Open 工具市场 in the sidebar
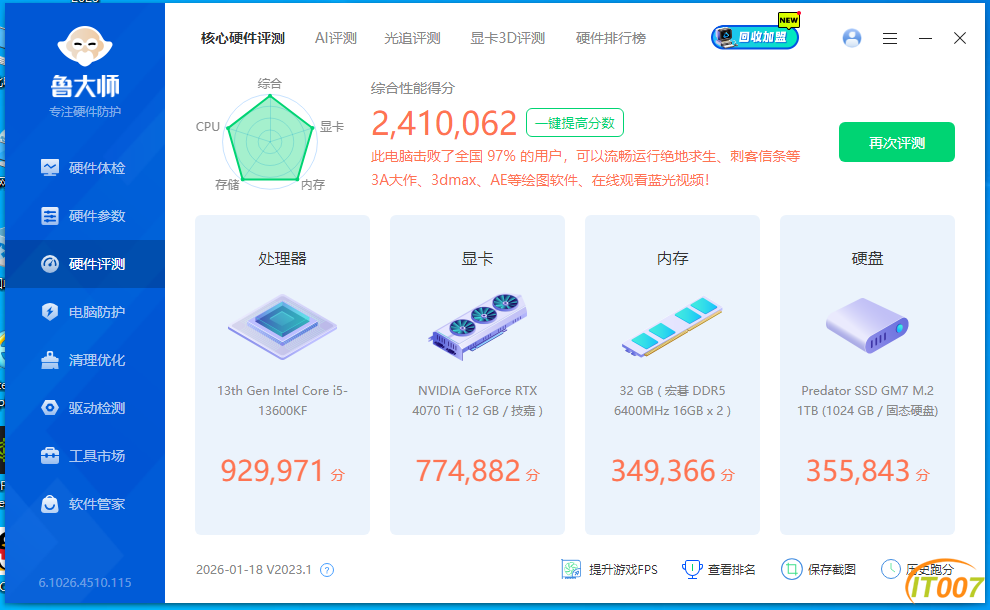Image resolution: width=990 pixels, height=610 pixels. (85, 456)
